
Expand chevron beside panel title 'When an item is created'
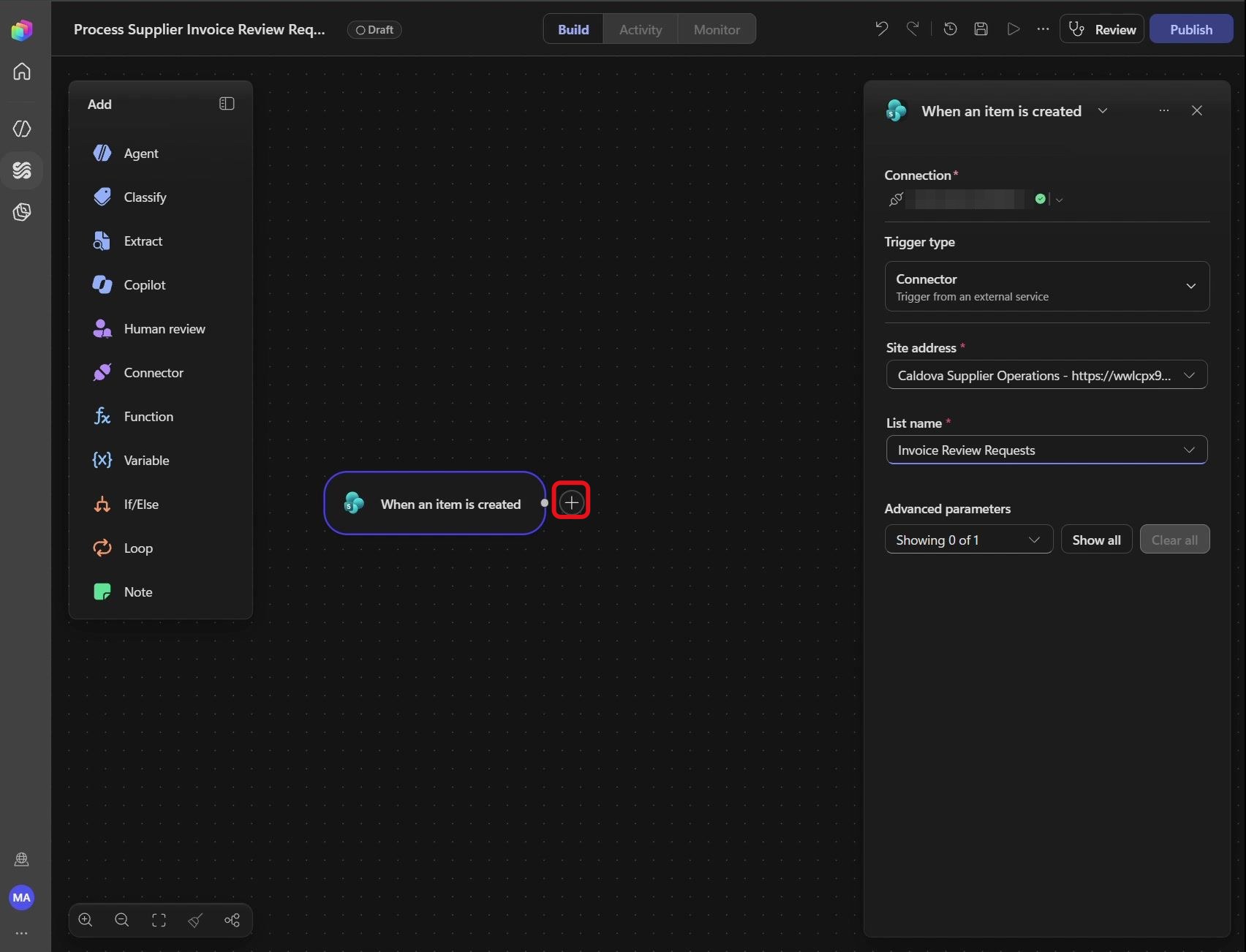point(1103,110)
